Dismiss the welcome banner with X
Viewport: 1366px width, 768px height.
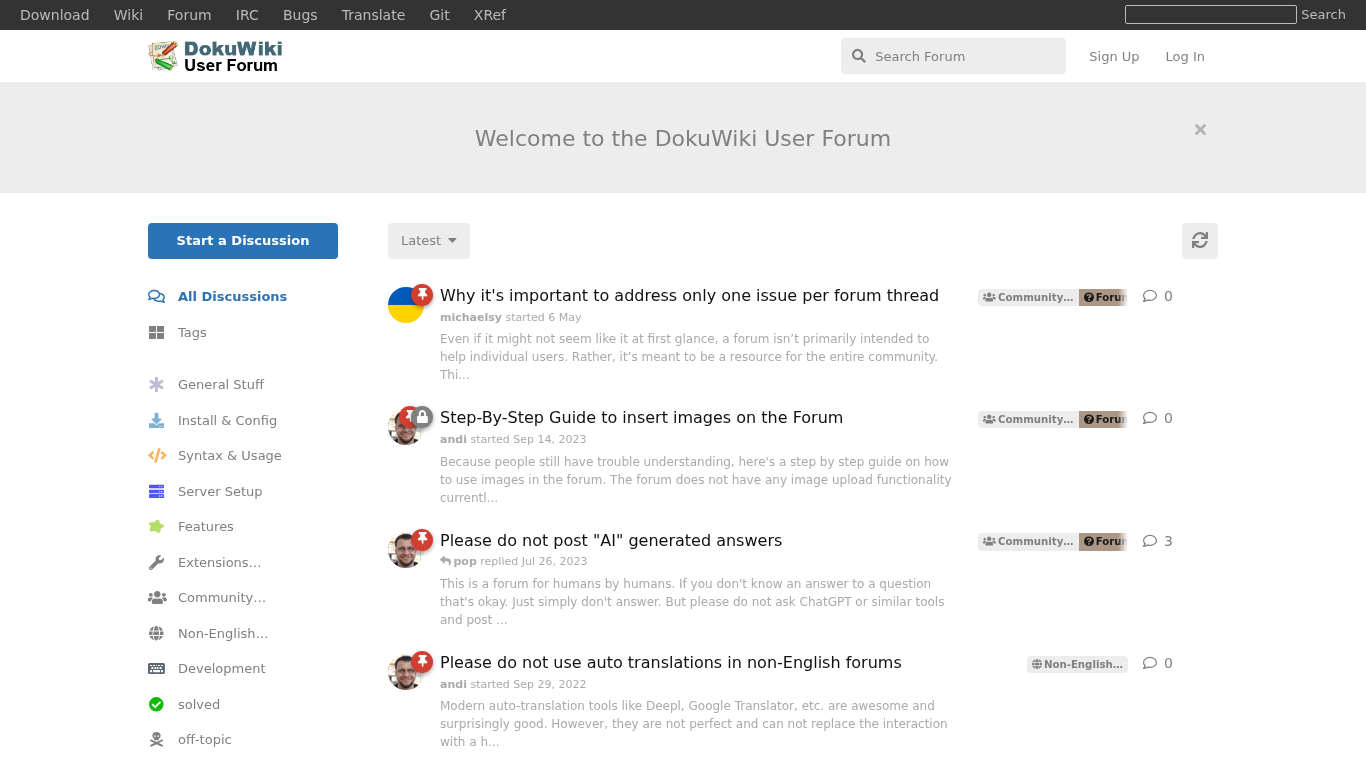click(1200, 130)
